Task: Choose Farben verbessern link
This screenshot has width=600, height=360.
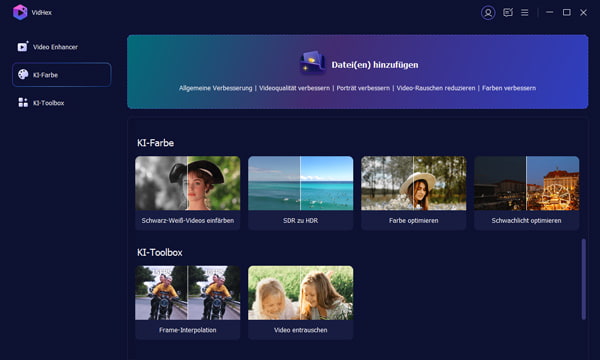Action: 509,88
